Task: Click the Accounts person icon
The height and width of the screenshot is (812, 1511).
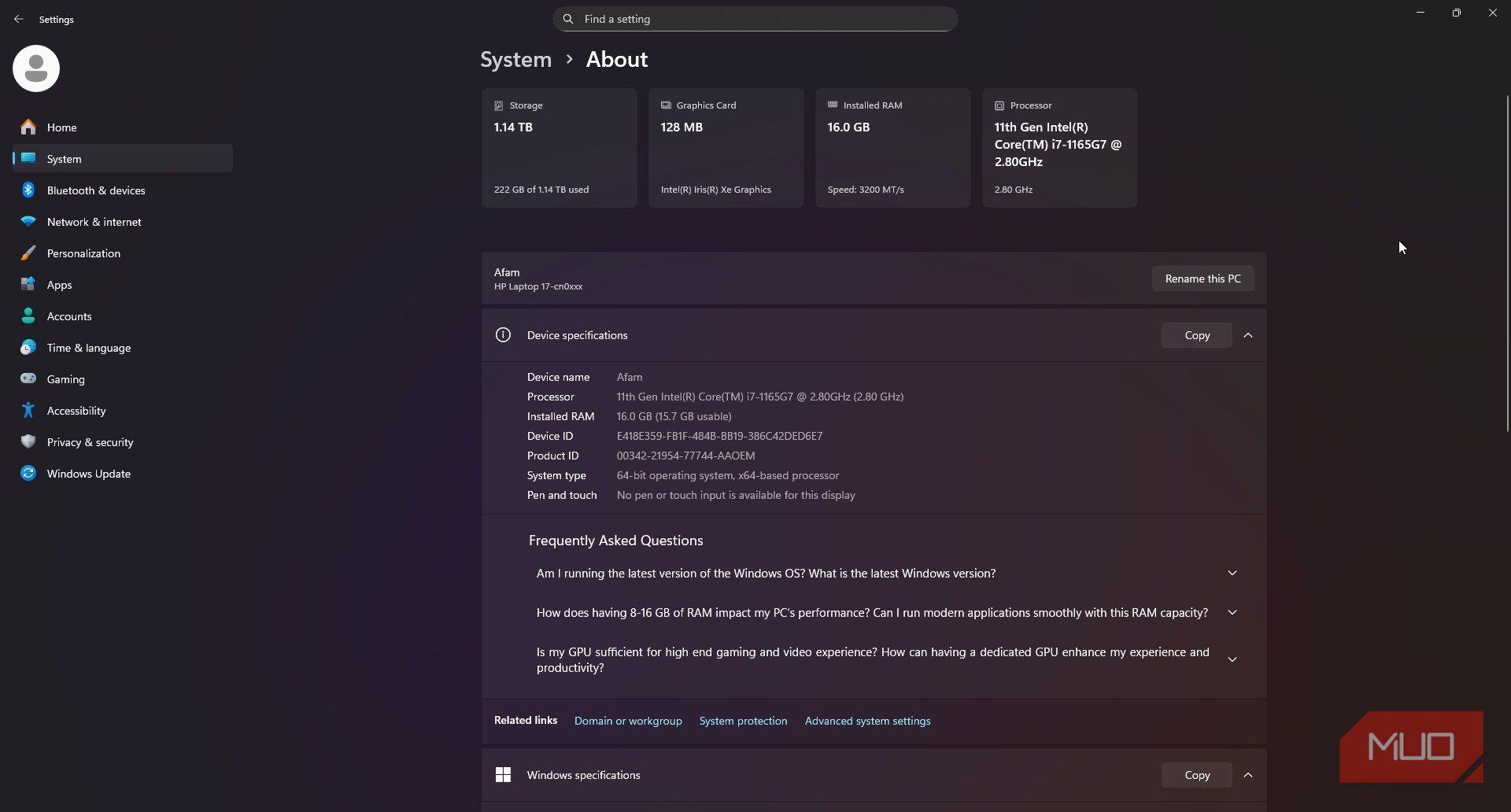Action: point(28,316)
